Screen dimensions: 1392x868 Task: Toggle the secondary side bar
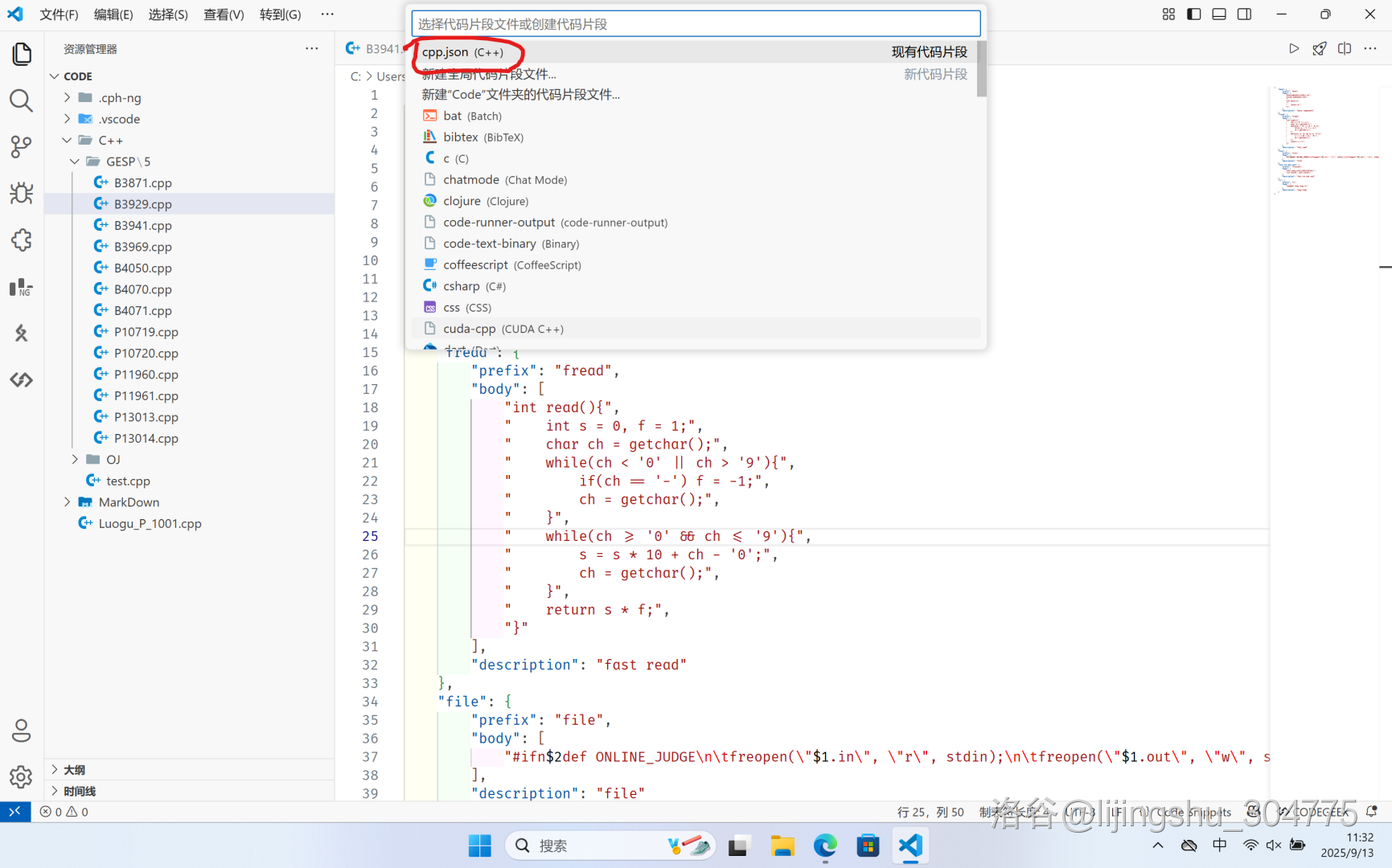[x=1244, y=14]
